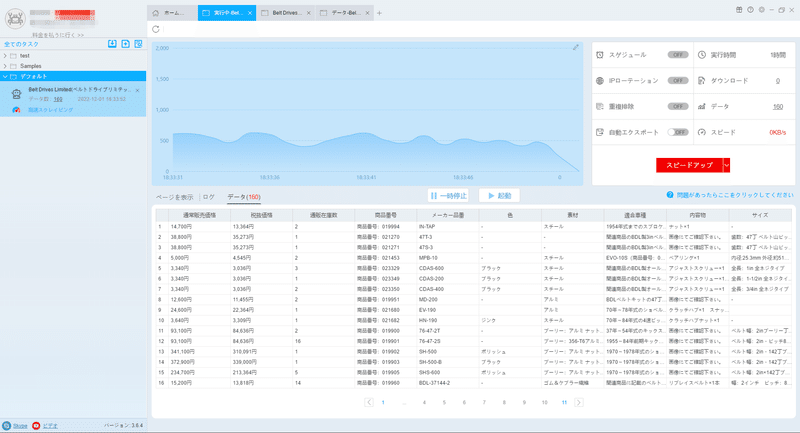The height and width of the screenshot is (433, 800).
Task: Click the import task icon in sidebar
Action: 112,44
